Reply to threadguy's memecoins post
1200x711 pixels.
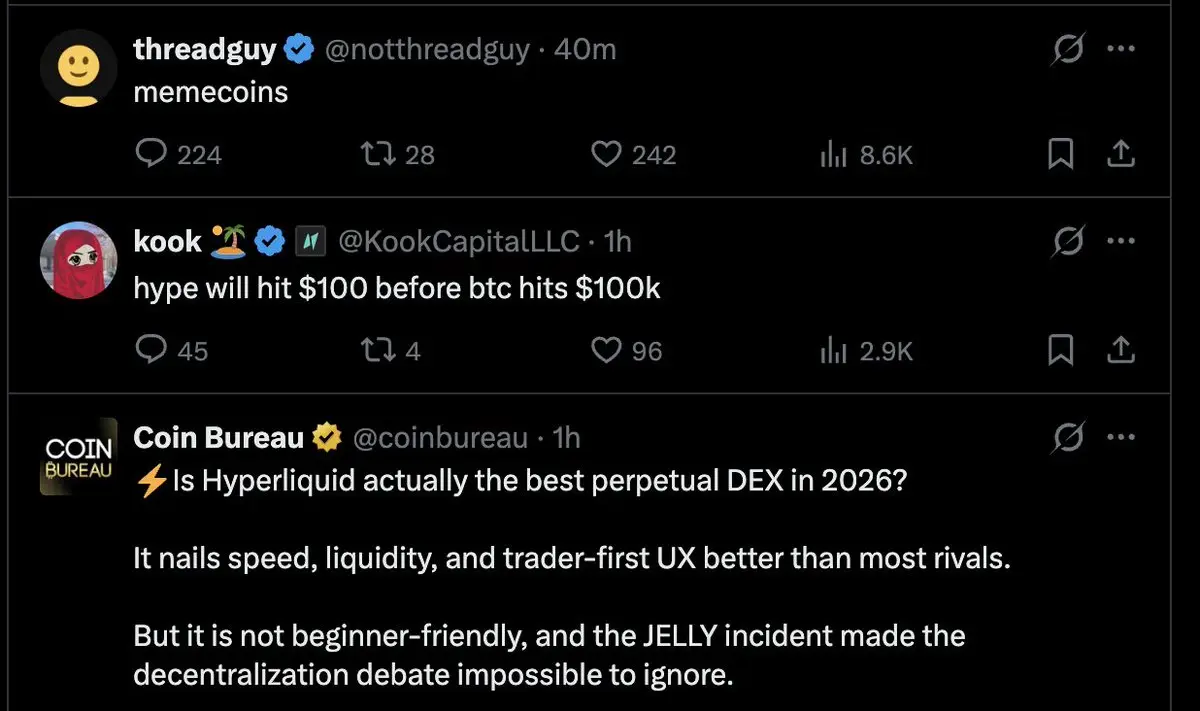tap(150, 154)
